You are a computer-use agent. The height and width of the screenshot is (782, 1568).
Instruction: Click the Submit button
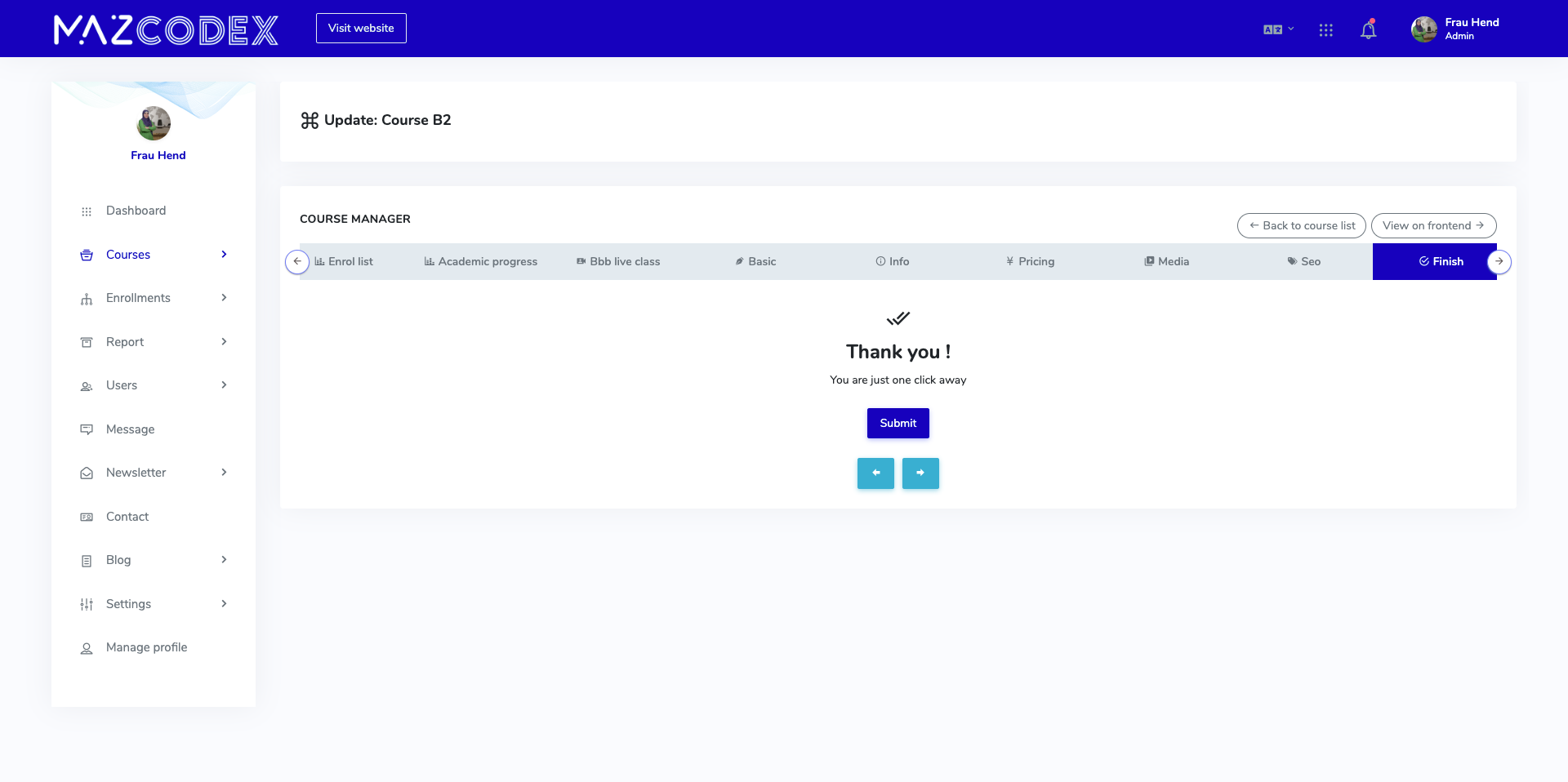898,423
